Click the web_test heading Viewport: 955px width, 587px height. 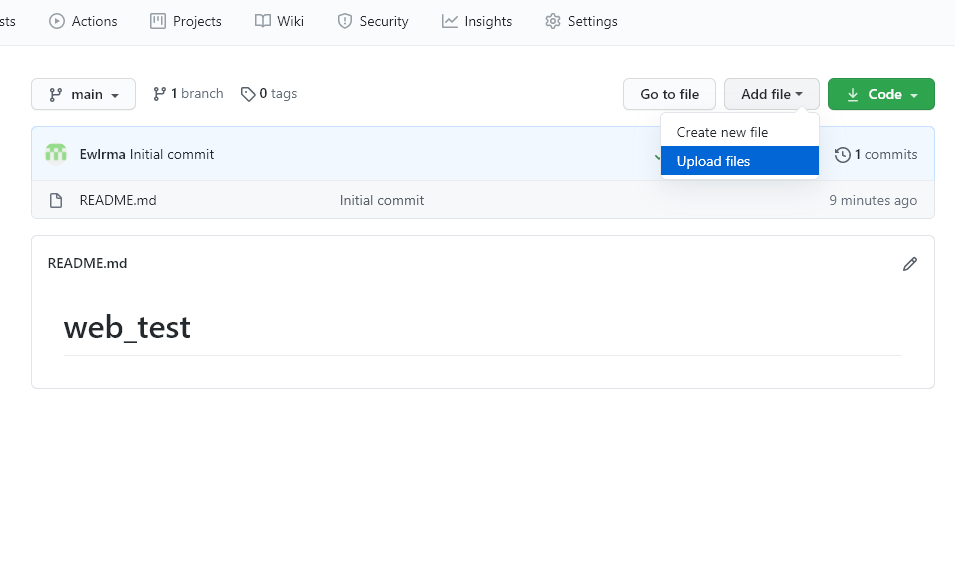[x=127, y=328]
